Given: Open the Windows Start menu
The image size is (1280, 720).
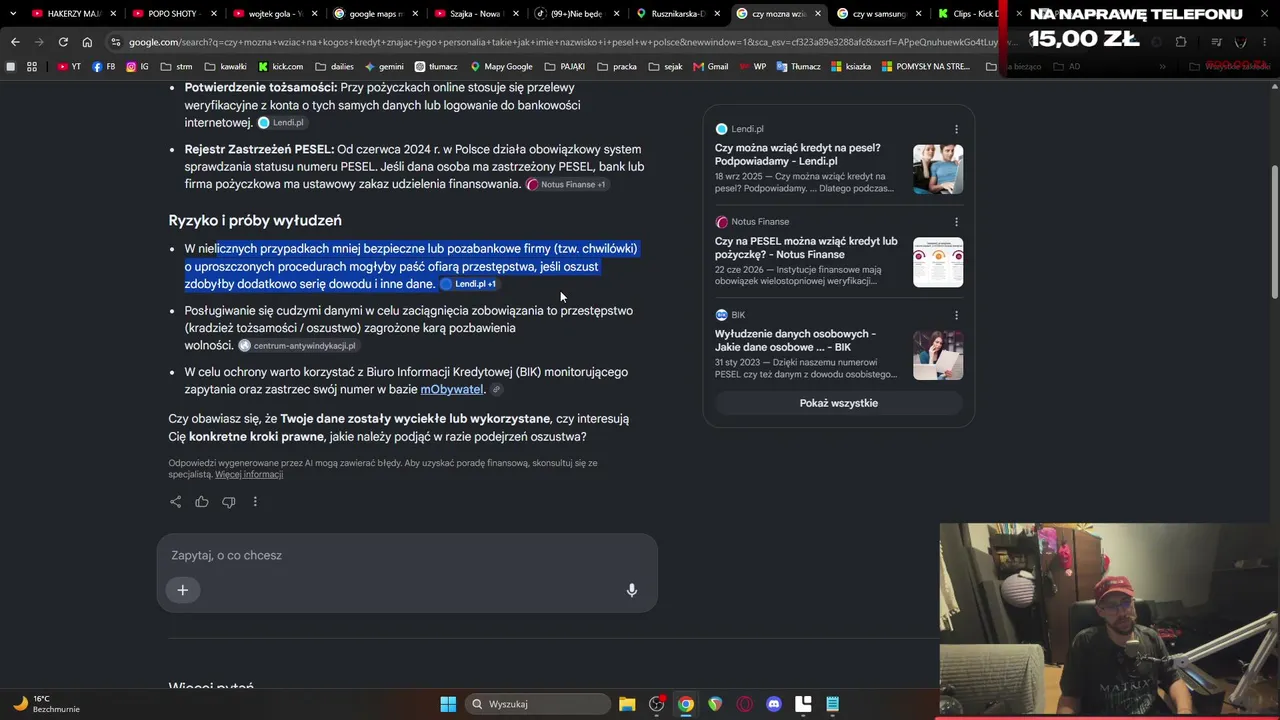Looking at the screenshot, I should click(x=448, y=704).
